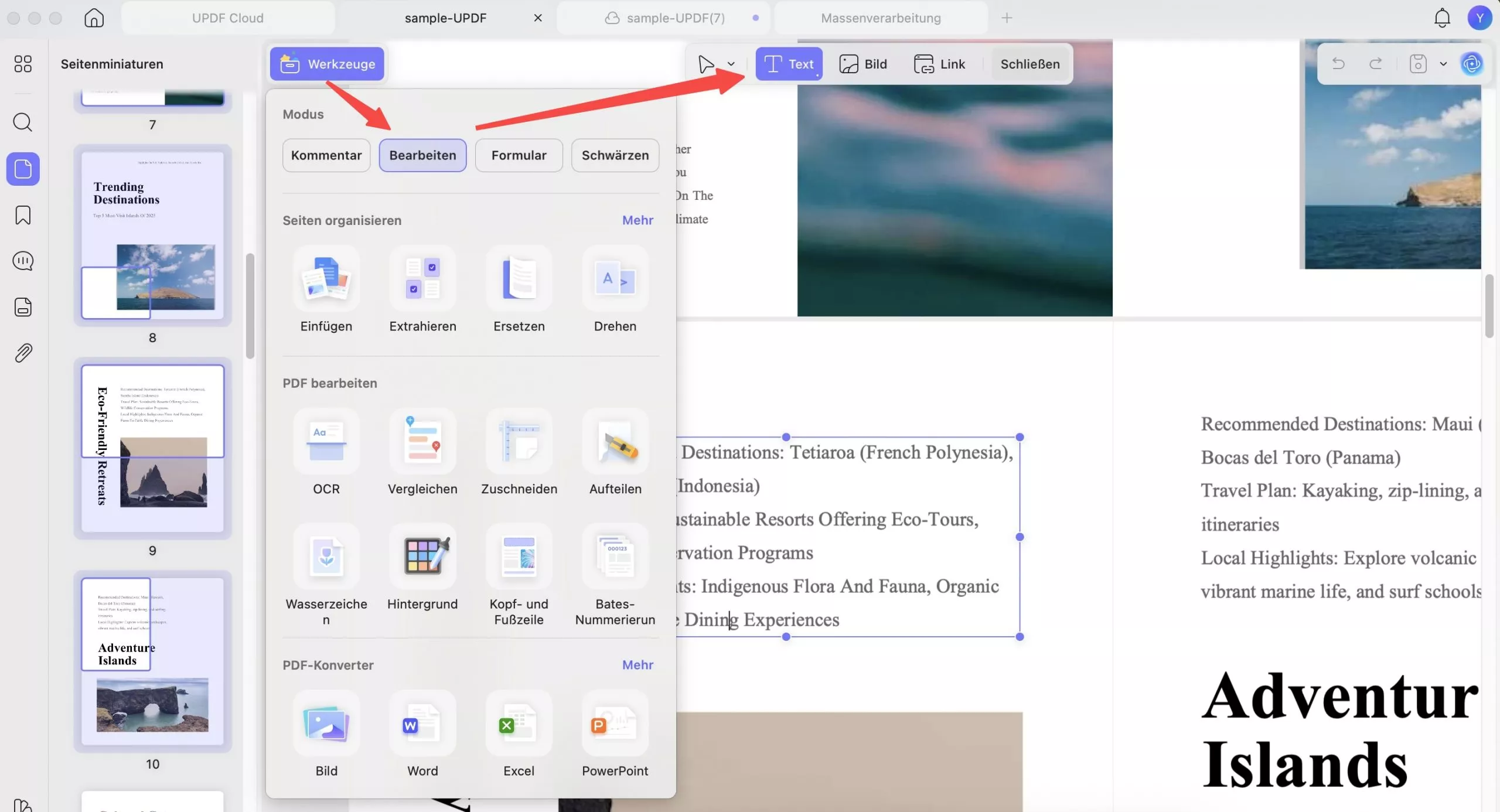The height and width of the screenshot is (812, 1500).
Task: Select the Formular mode
Action: tap(519, 155)
